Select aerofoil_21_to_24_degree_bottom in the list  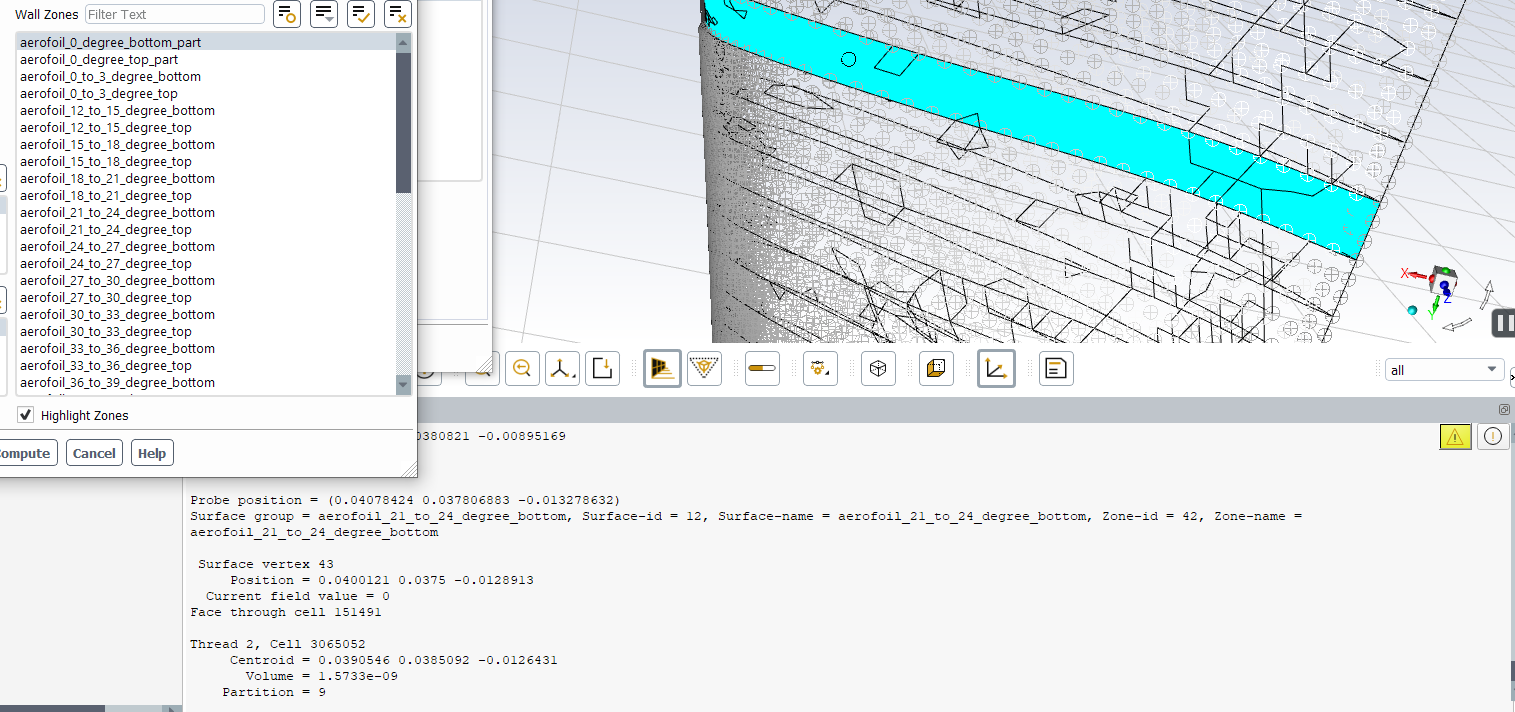tap(117, 213)
